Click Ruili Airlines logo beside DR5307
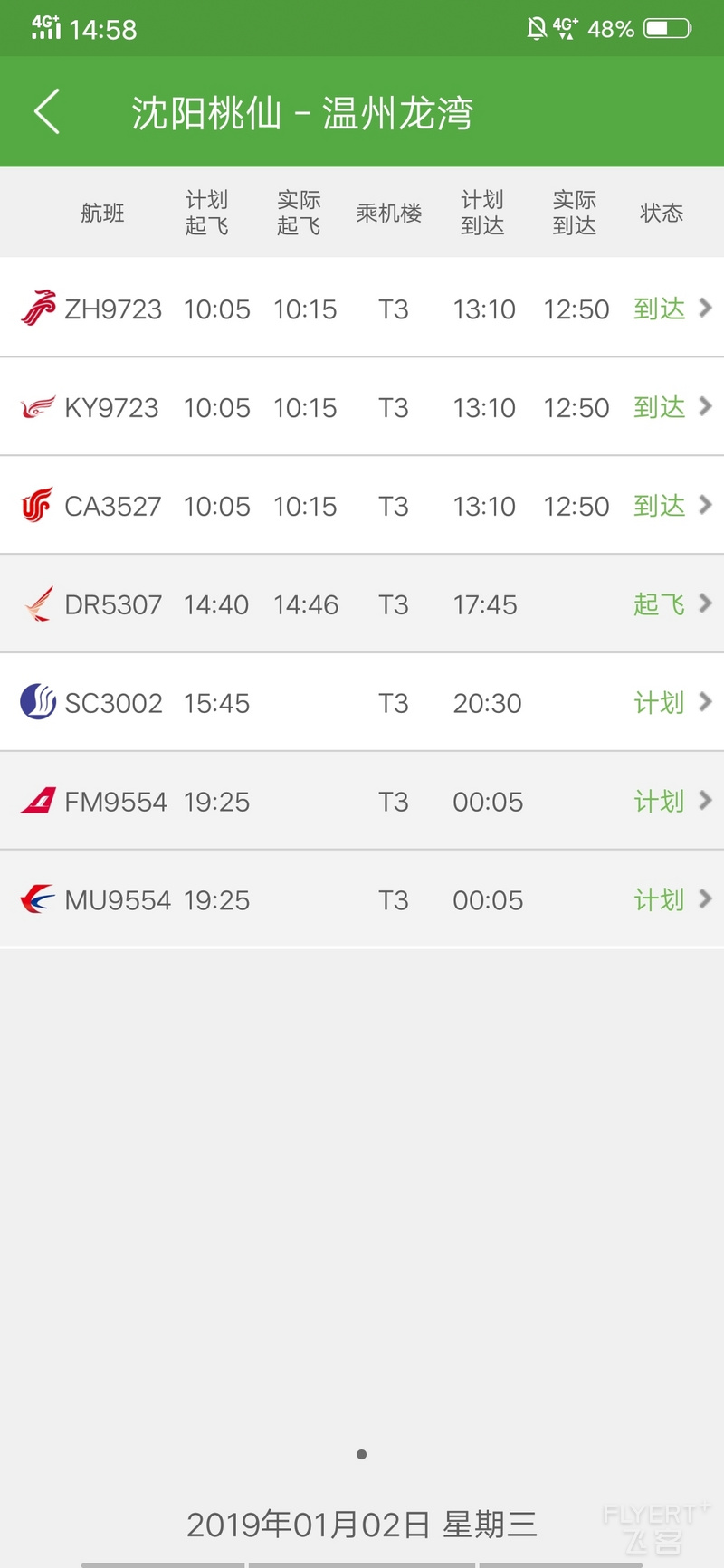 coord(38,604)
